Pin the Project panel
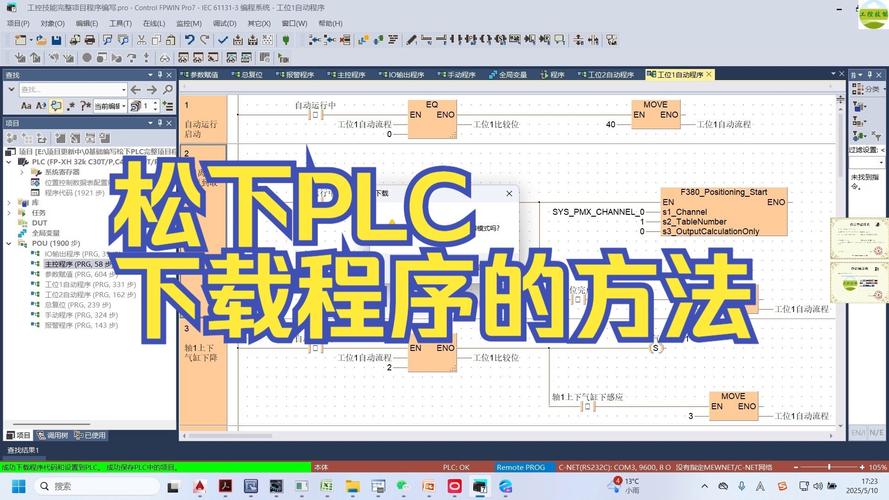This screenshot has width=889, height=500. [x=160, y=123]
